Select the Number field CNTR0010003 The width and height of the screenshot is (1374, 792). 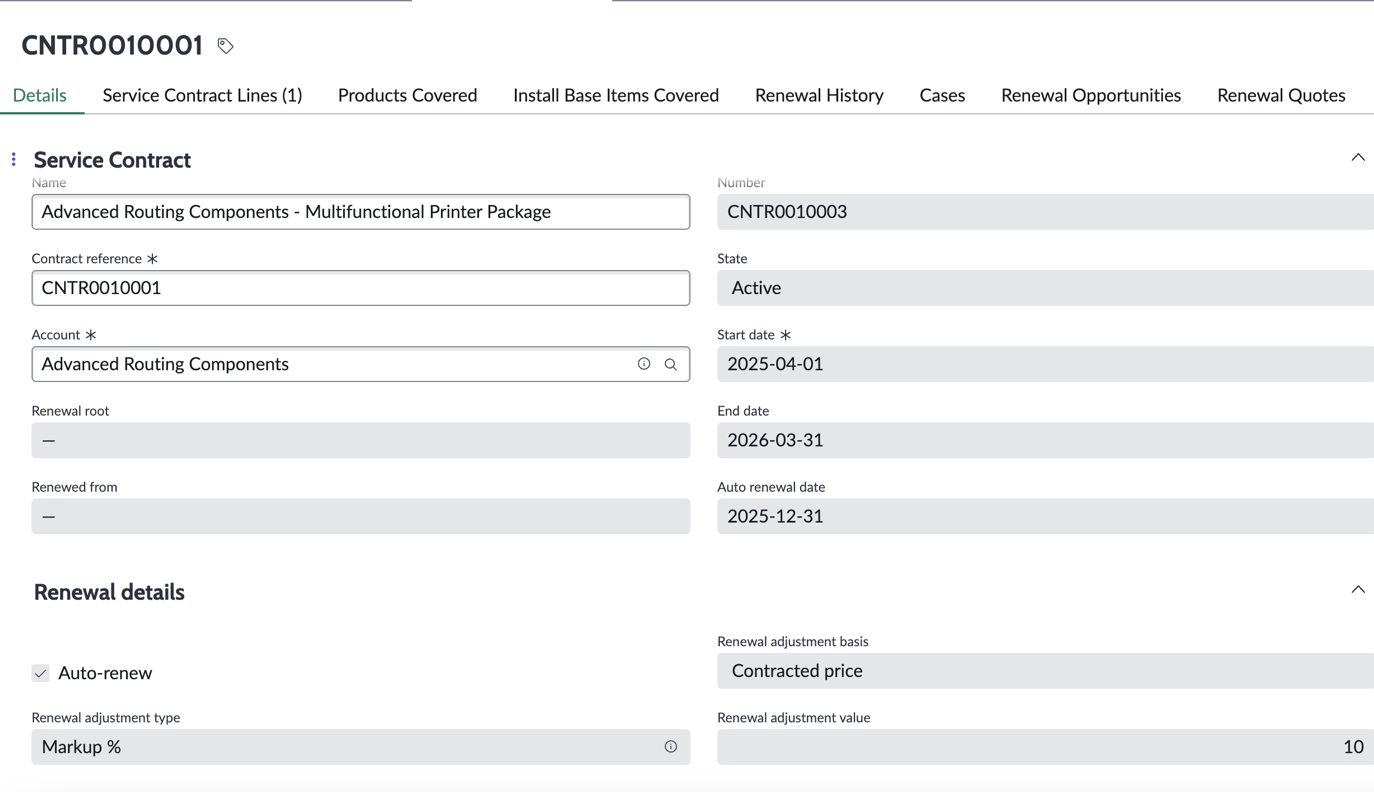[1045, 212]
